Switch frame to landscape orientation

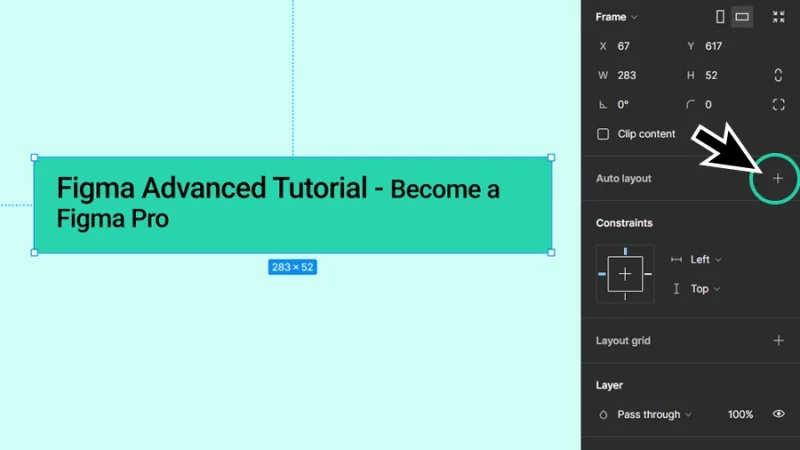click(742, 17)
